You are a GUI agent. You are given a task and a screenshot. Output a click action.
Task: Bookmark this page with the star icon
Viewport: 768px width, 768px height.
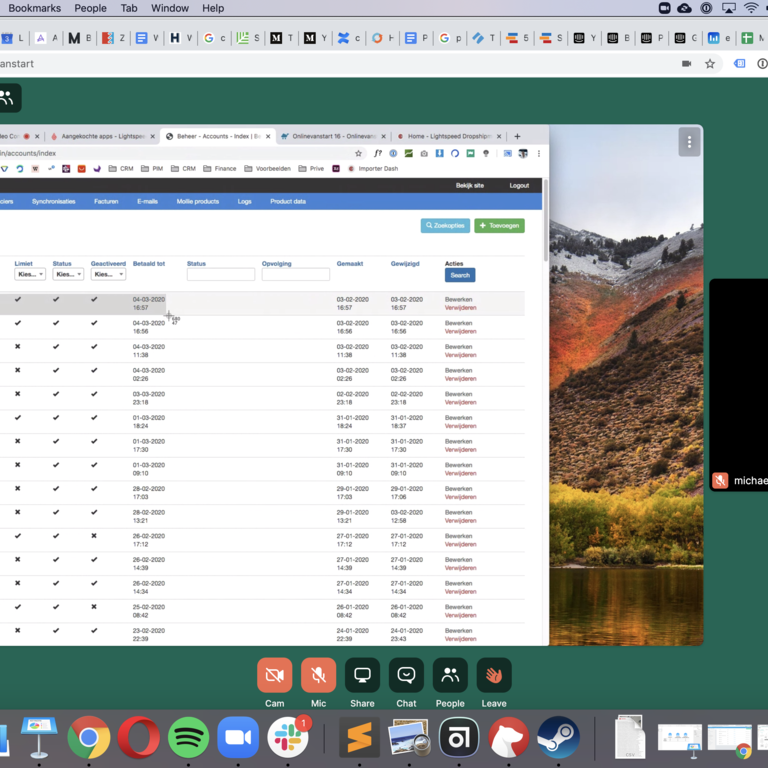click(710, 63)
